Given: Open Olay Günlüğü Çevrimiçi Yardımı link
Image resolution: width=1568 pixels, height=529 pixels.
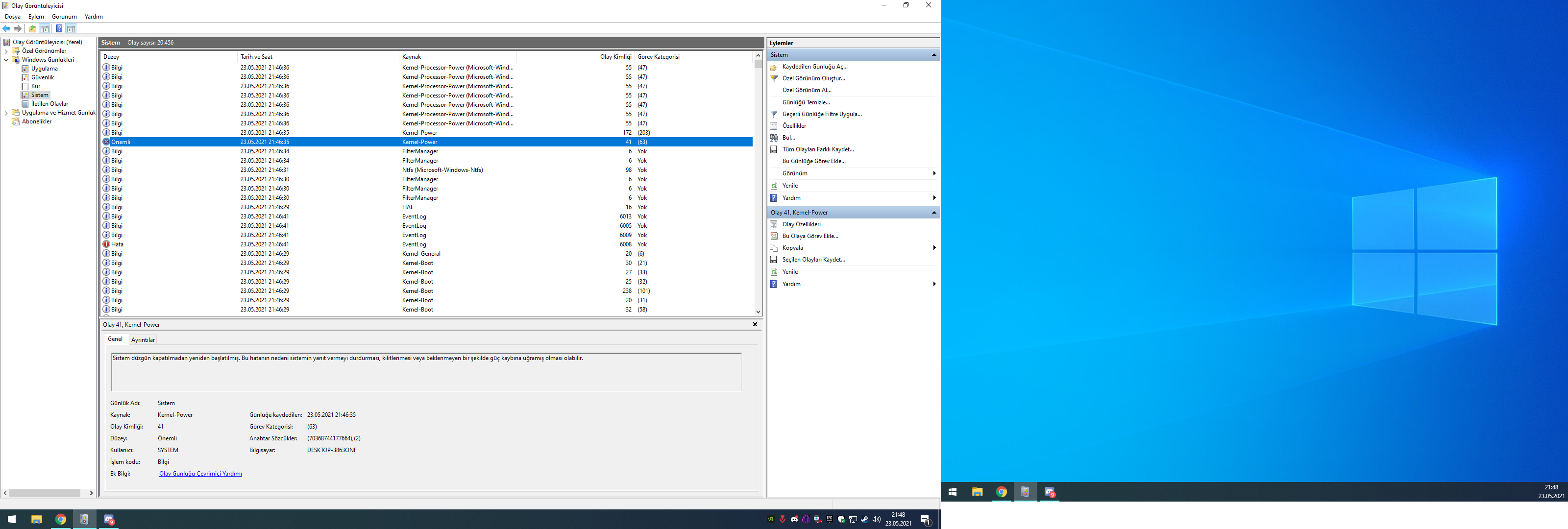Looking at the screenshot, I should coord(200,474).
